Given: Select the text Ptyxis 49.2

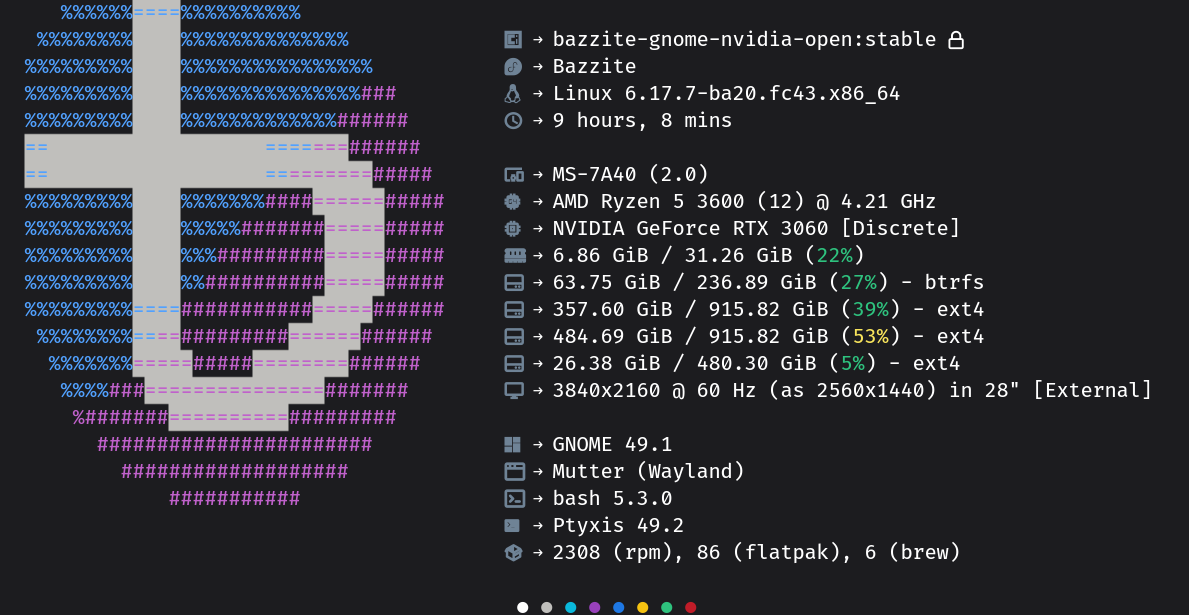Looking at the screenshot, I should 619,526.
